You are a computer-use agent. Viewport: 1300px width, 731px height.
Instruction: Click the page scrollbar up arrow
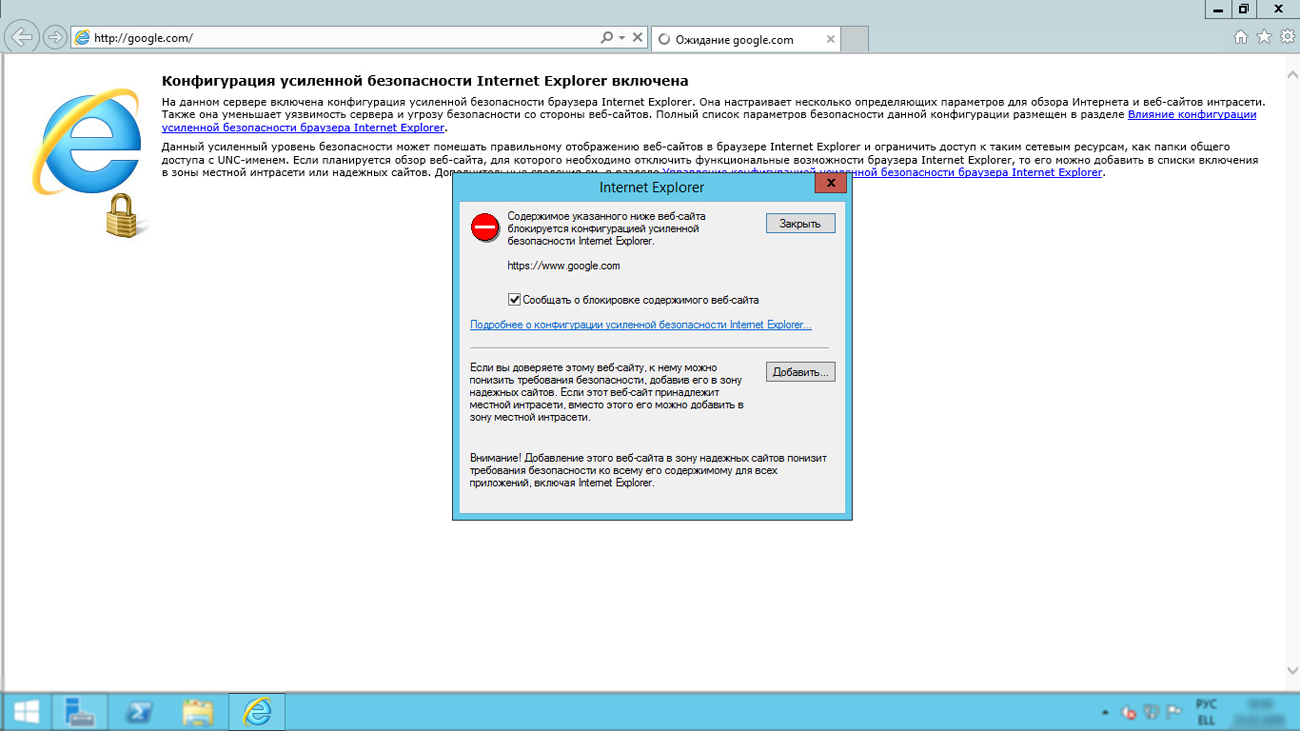coord(1291,74)
